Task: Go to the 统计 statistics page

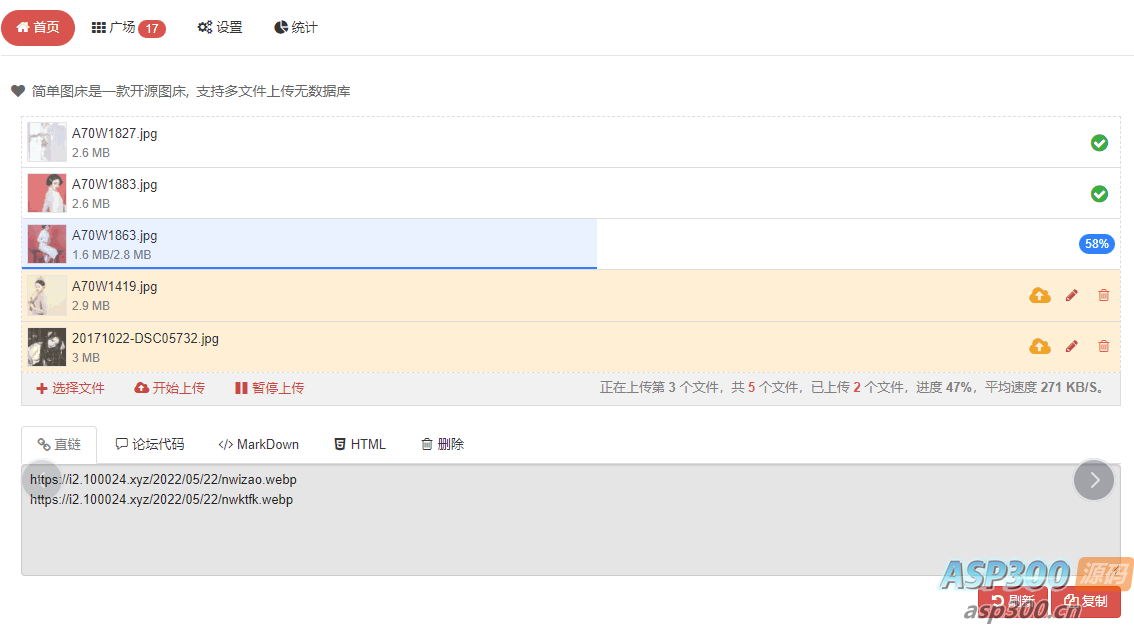Action: [296, 28]
